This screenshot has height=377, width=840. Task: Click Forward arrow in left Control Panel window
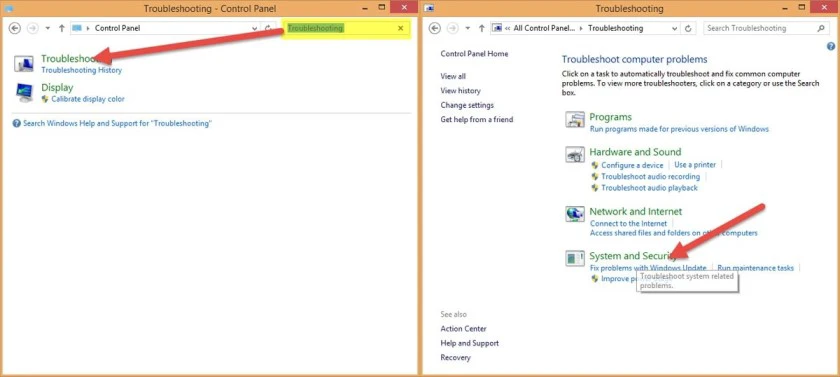[x=33, y=28]
